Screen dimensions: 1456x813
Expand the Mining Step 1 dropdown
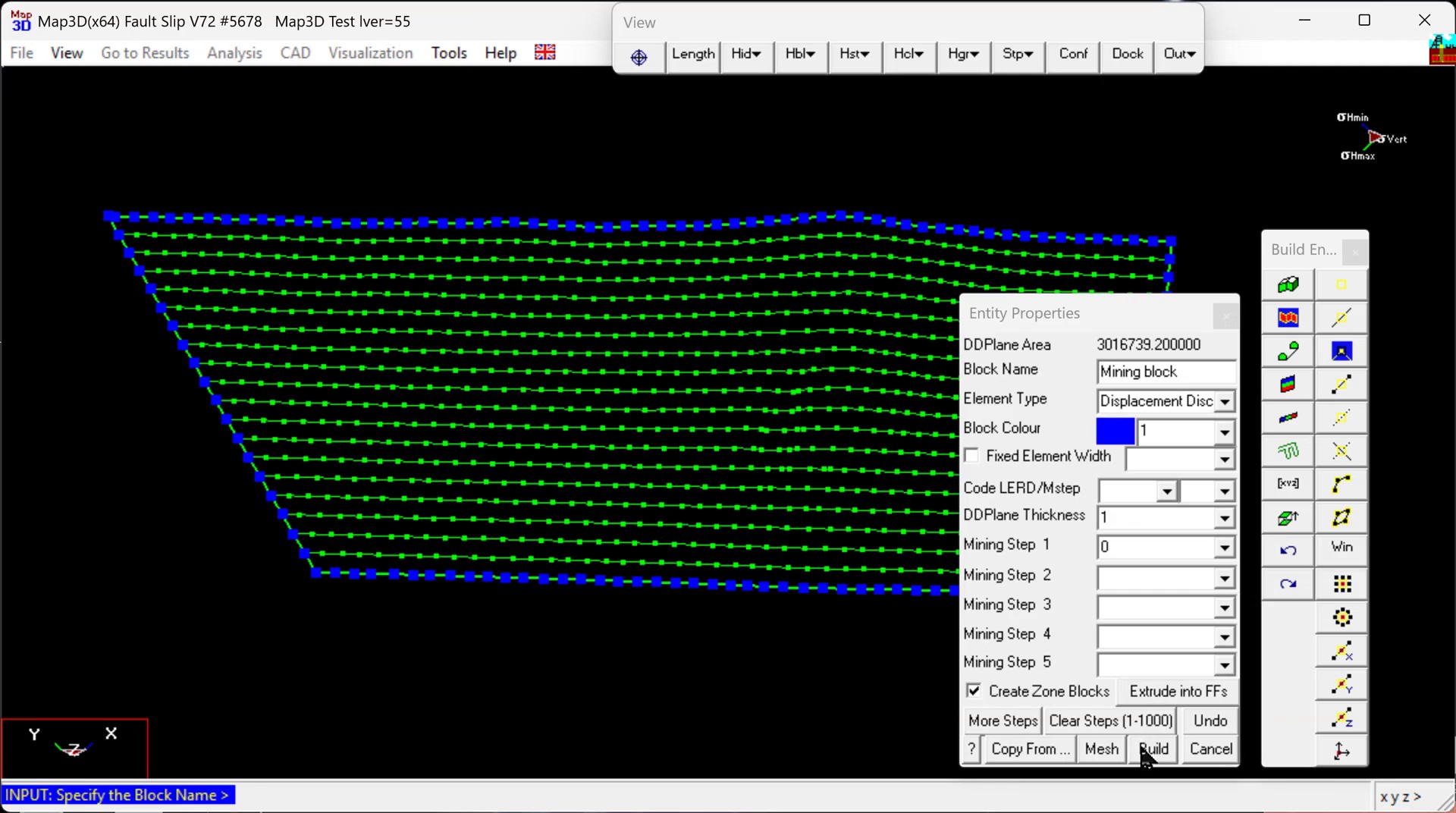1225,548
